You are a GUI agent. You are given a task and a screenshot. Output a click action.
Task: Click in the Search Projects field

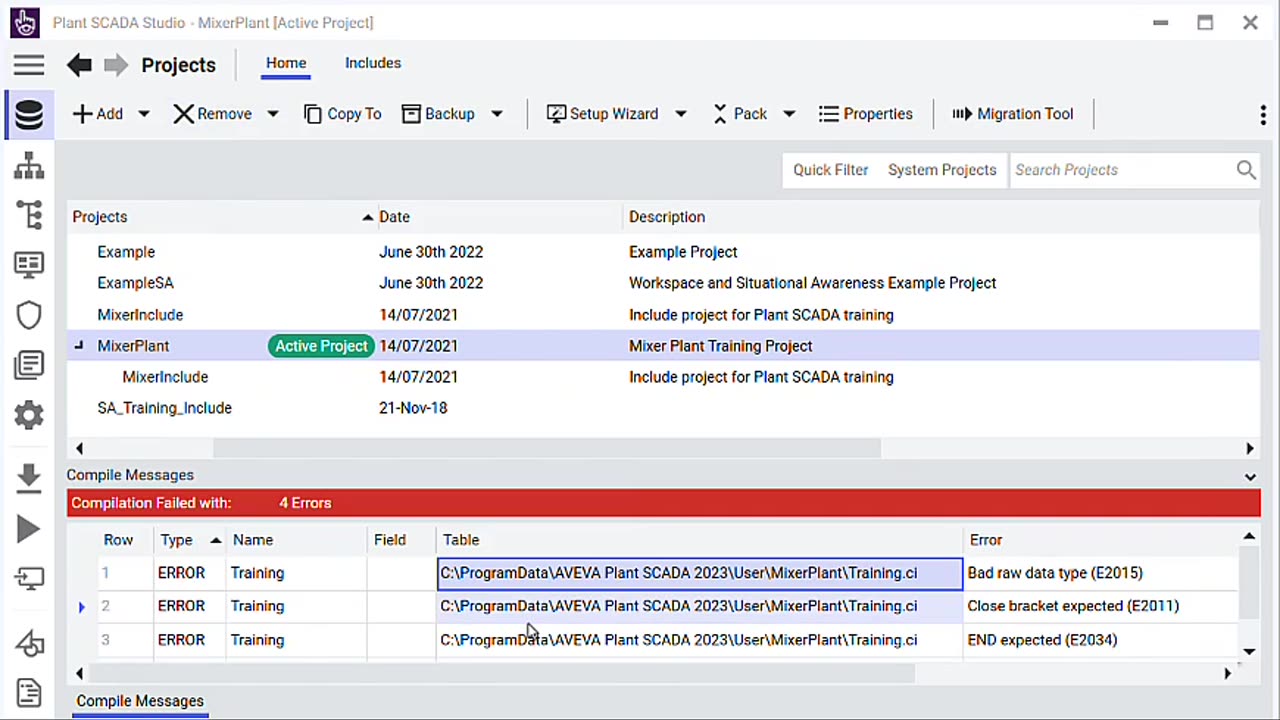click(1122, 170)
